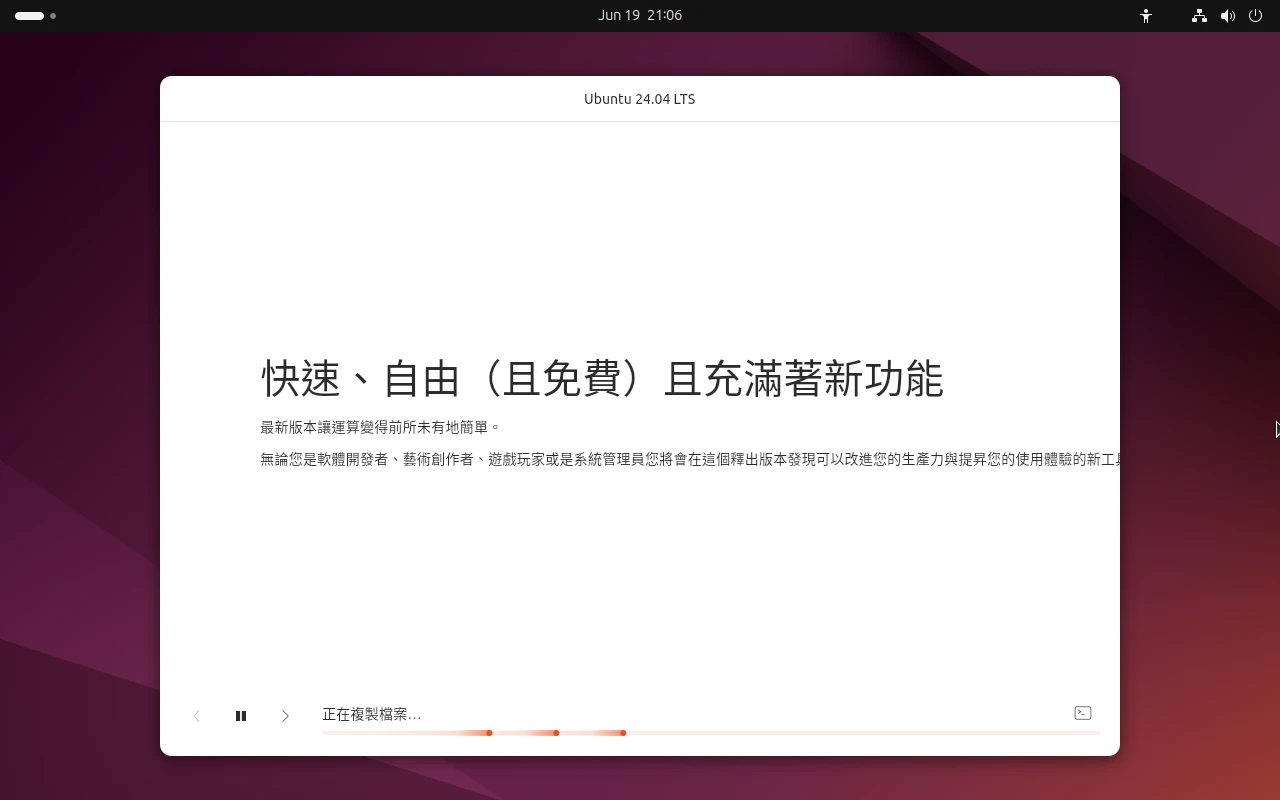The height and width of the screenshot is (800, 1280).
Task: Click the 正在複製檔案… status text
Action: (371, 714)
